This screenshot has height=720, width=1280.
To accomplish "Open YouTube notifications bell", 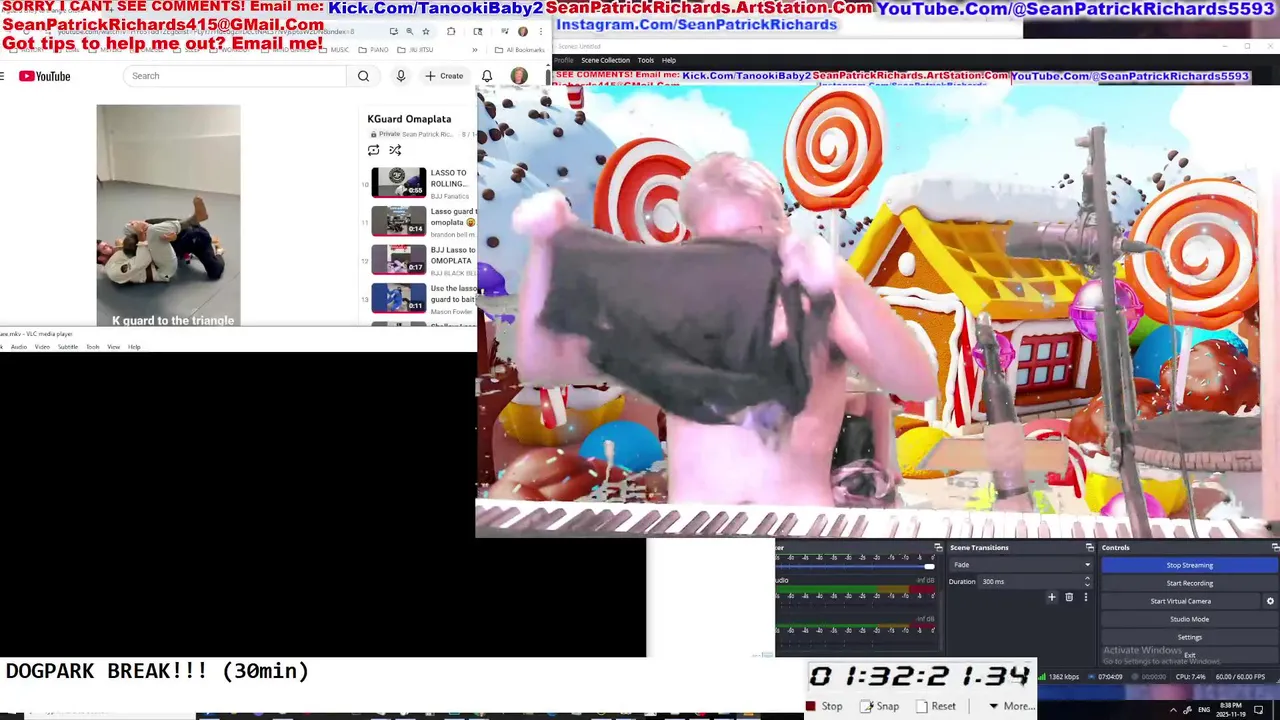I will (487, 76).
